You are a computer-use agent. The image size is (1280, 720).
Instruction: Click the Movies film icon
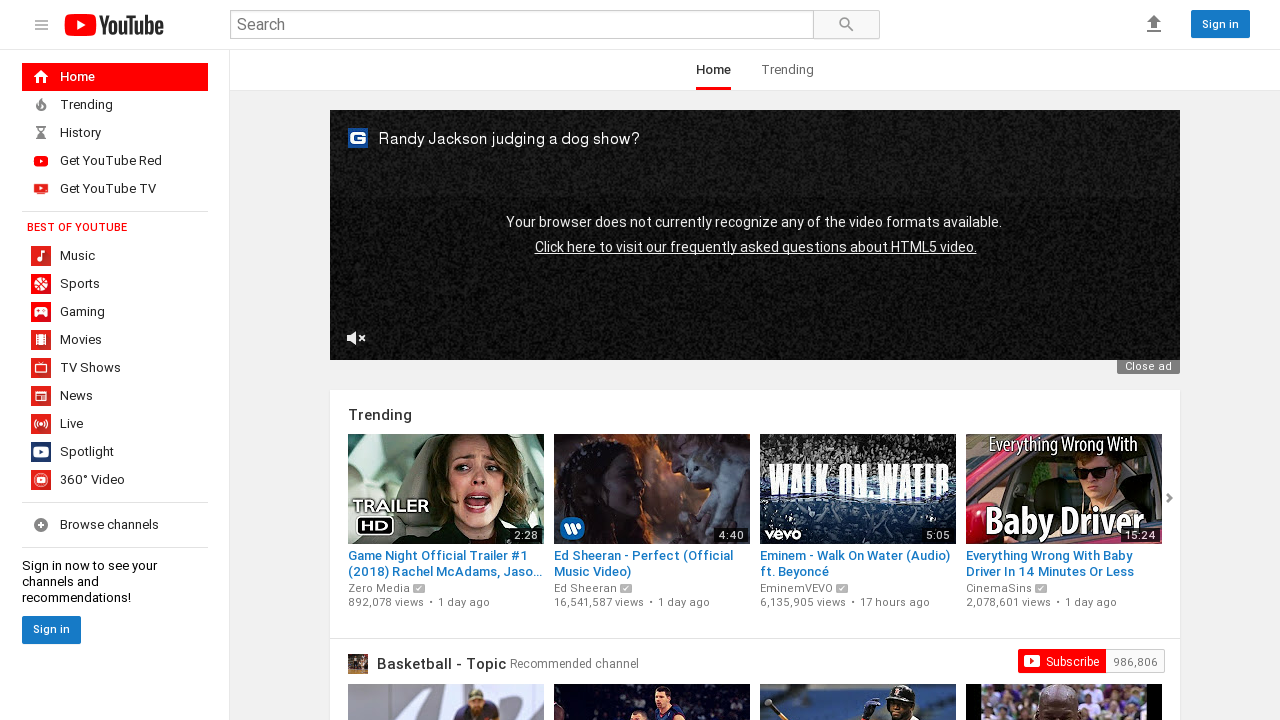41,340
